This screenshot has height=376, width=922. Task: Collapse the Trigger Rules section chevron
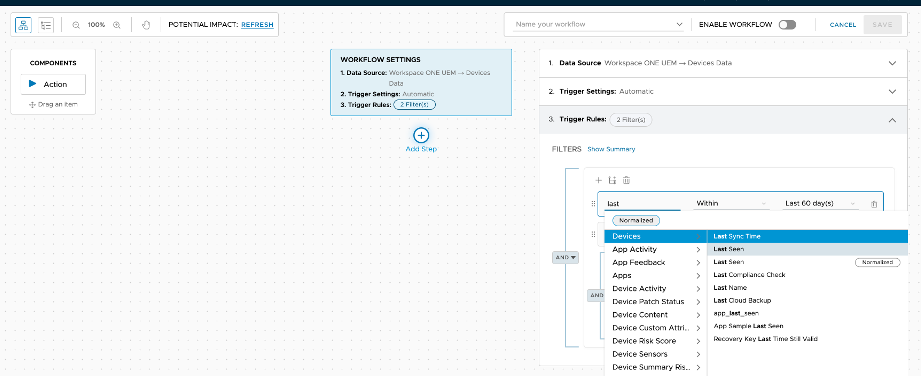892,120
